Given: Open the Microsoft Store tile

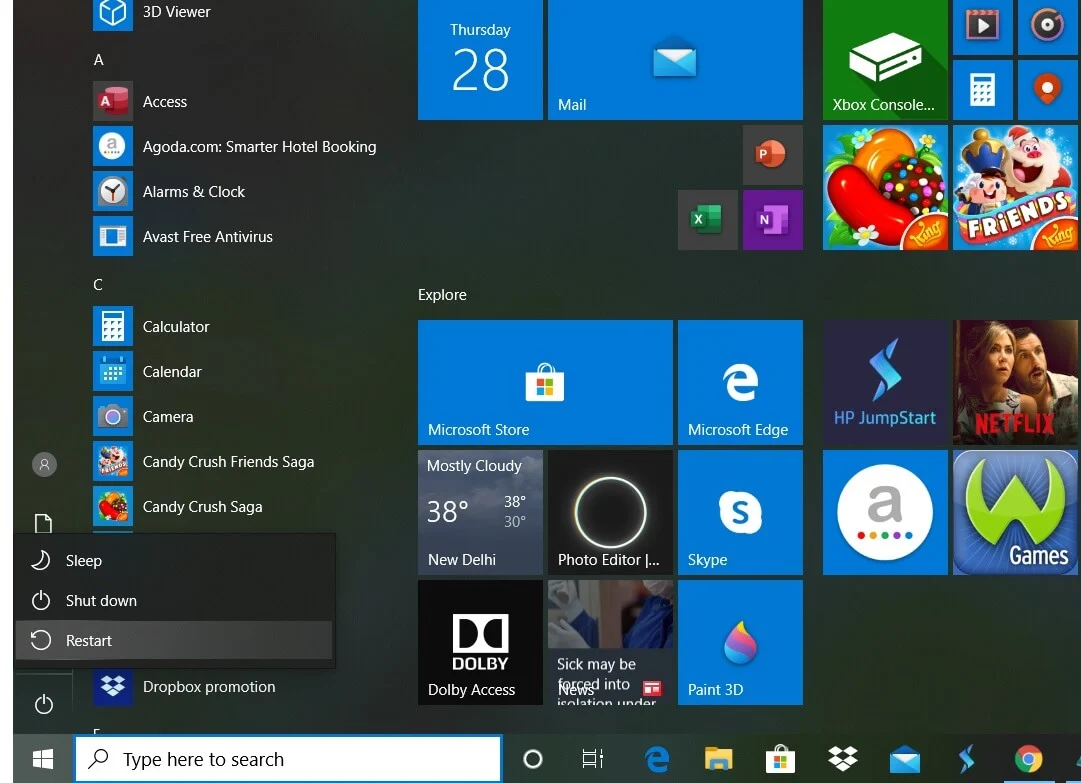Looking at the screenshot, I should click(545, 382).
